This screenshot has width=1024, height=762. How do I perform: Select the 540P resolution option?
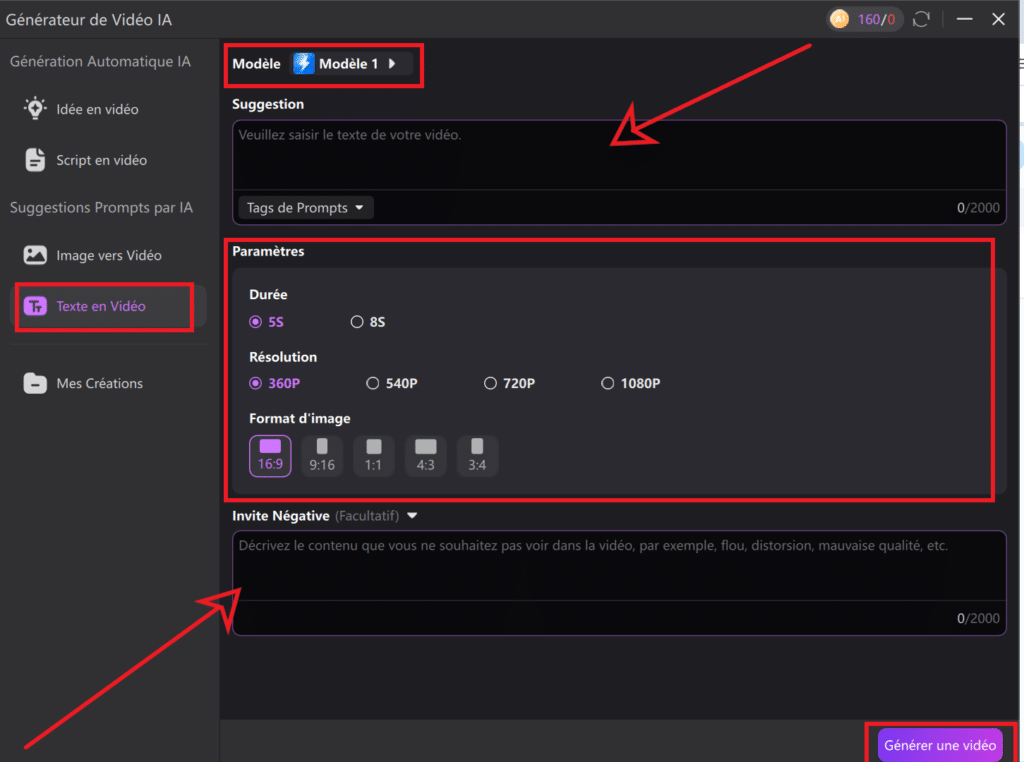[x=373, y=383]
